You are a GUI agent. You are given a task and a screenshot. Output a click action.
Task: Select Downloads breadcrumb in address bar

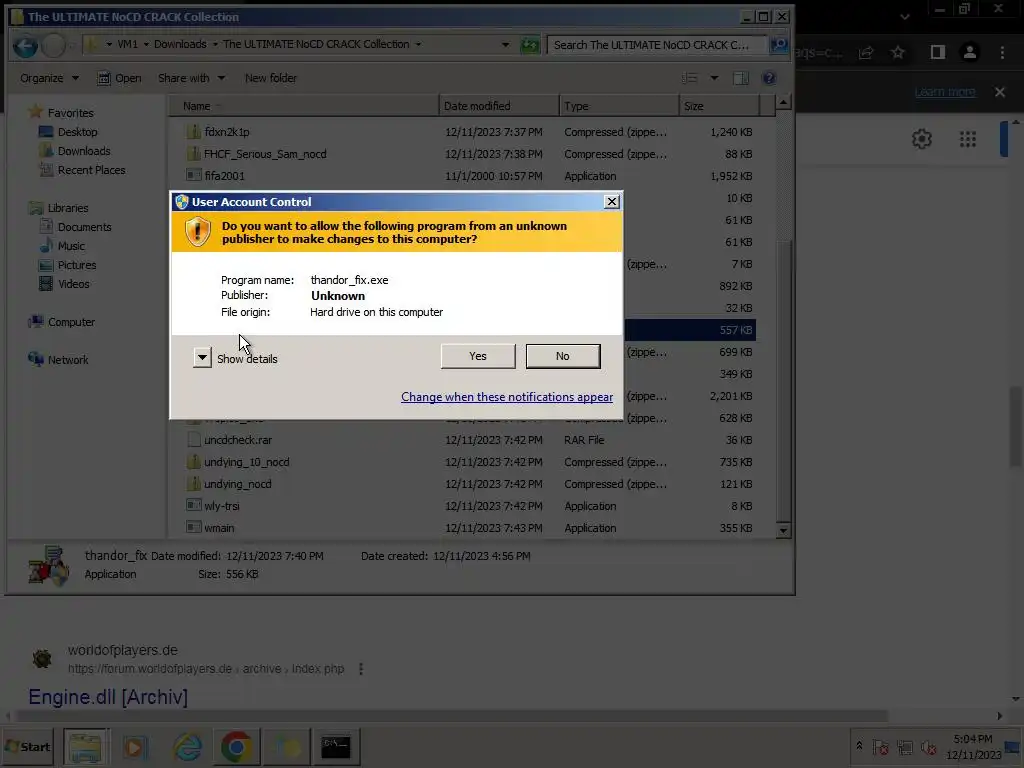coord(180,44)
